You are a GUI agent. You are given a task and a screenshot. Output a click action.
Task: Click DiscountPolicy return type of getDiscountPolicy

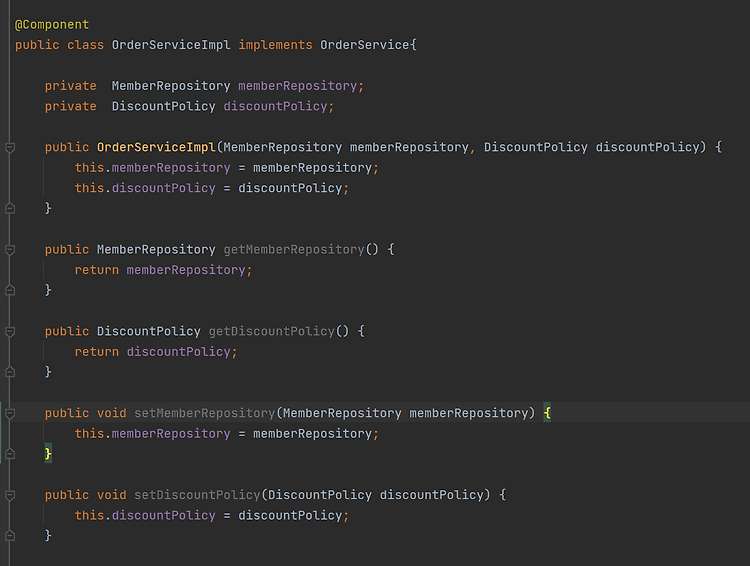[148, 332]
